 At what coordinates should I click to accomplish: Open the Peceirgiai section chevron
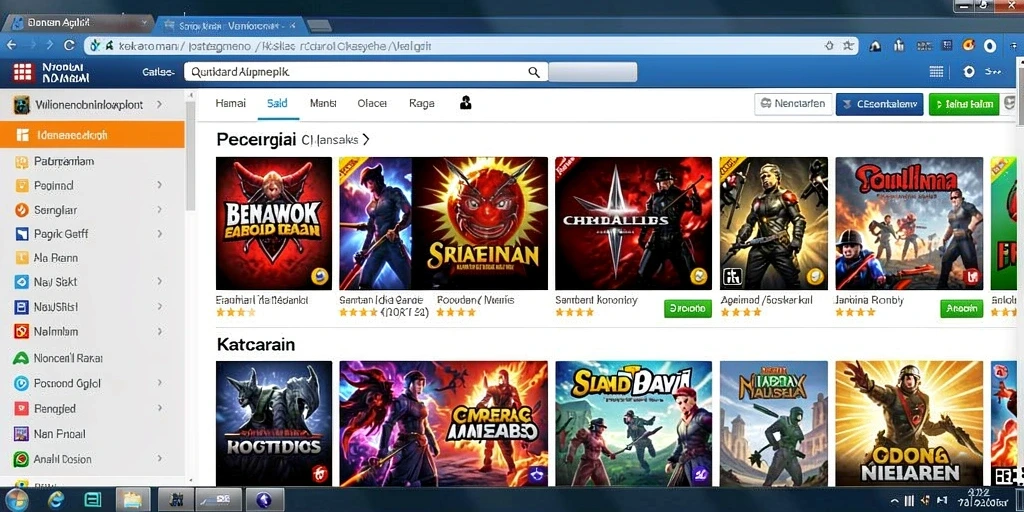click(366, 139)
